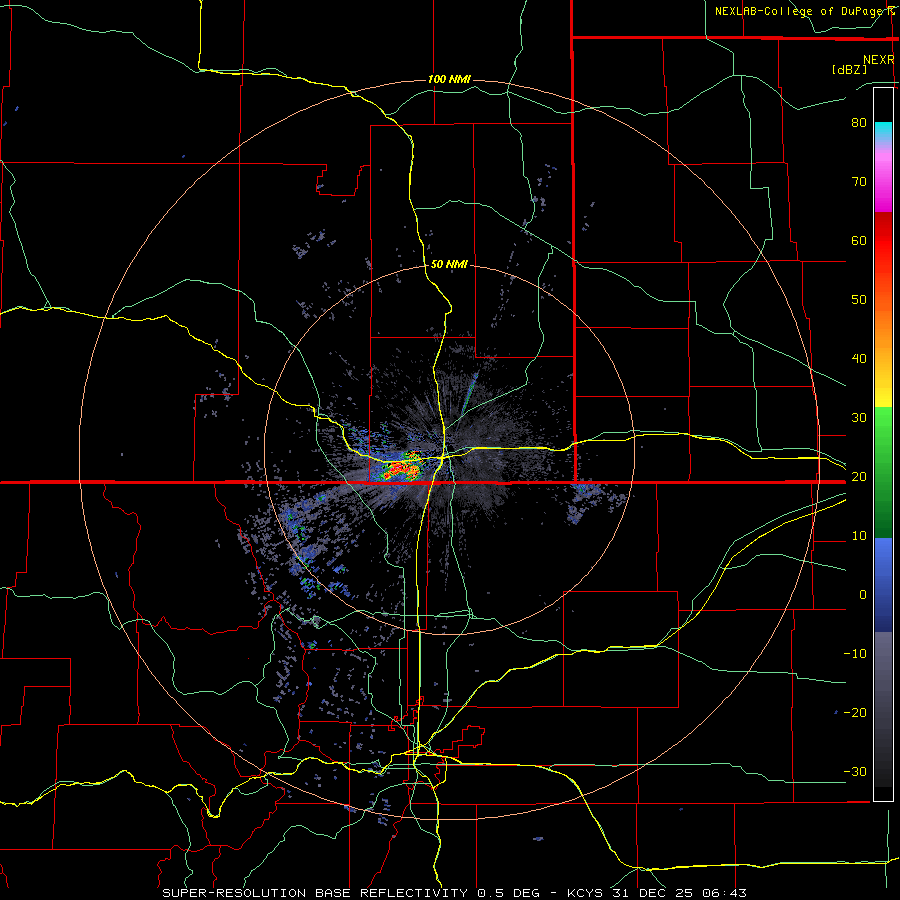
Task: Click the -20 value on the dBZ scale
Action: tap(855, 713)
